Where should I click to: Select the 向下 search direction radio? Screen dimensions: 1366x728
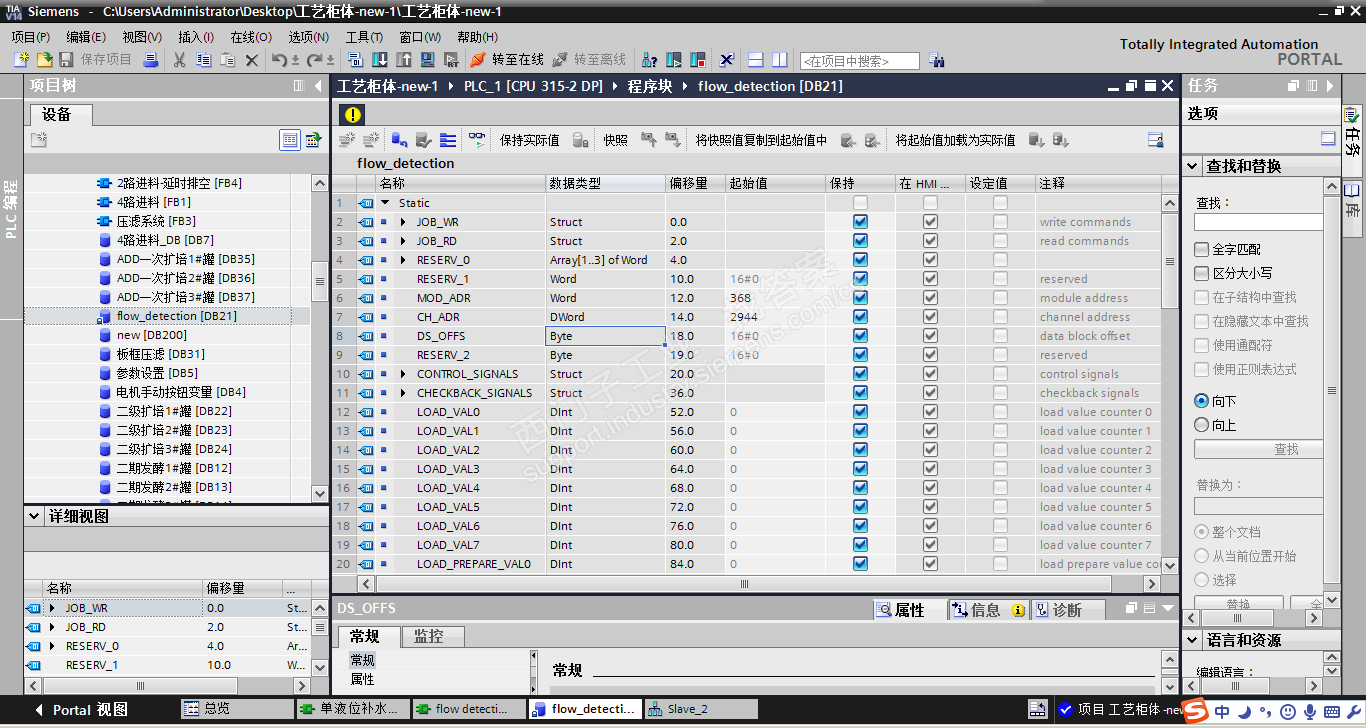coord(1202,401)
